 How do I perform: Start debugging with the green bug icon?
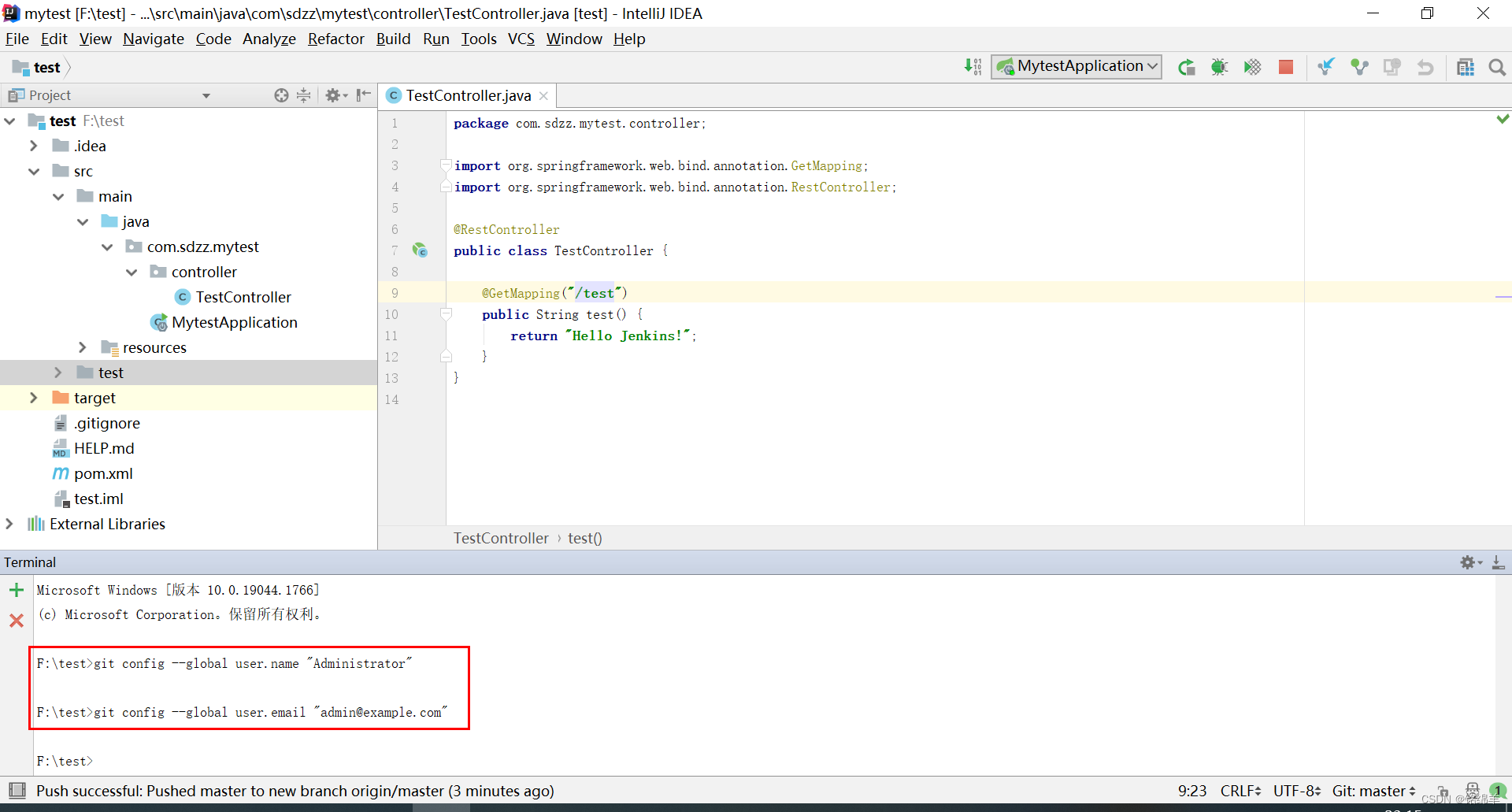click(x=1219, y=67)
